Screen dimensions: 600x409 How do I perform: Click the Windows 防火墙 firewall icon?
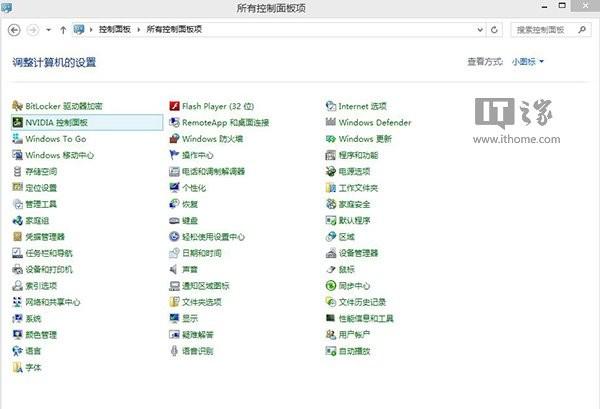(x=174, y=139)
